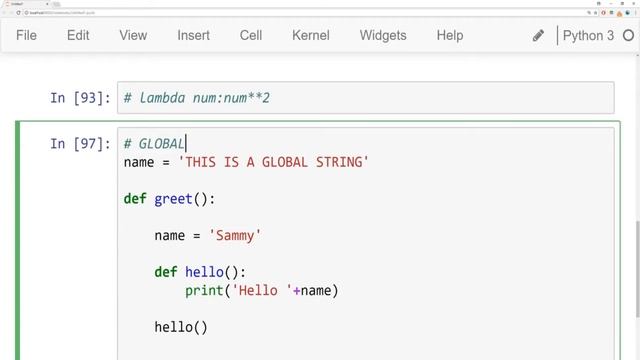This screenshot has height=360, width=640.
Task: Click the 'def greet():' line
Action: [x=169, y=199]
